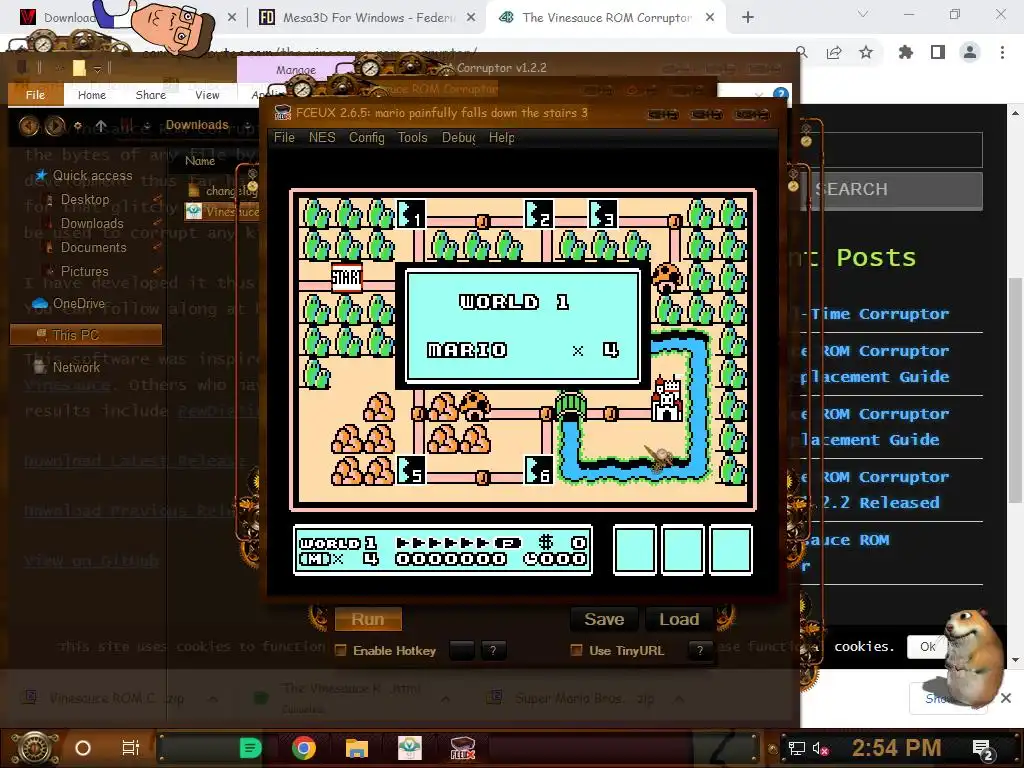The width and height of the screenshot is (1024, 768).
Task: Click the share page icon in Chrome
Action: click(x=834, y=52)
